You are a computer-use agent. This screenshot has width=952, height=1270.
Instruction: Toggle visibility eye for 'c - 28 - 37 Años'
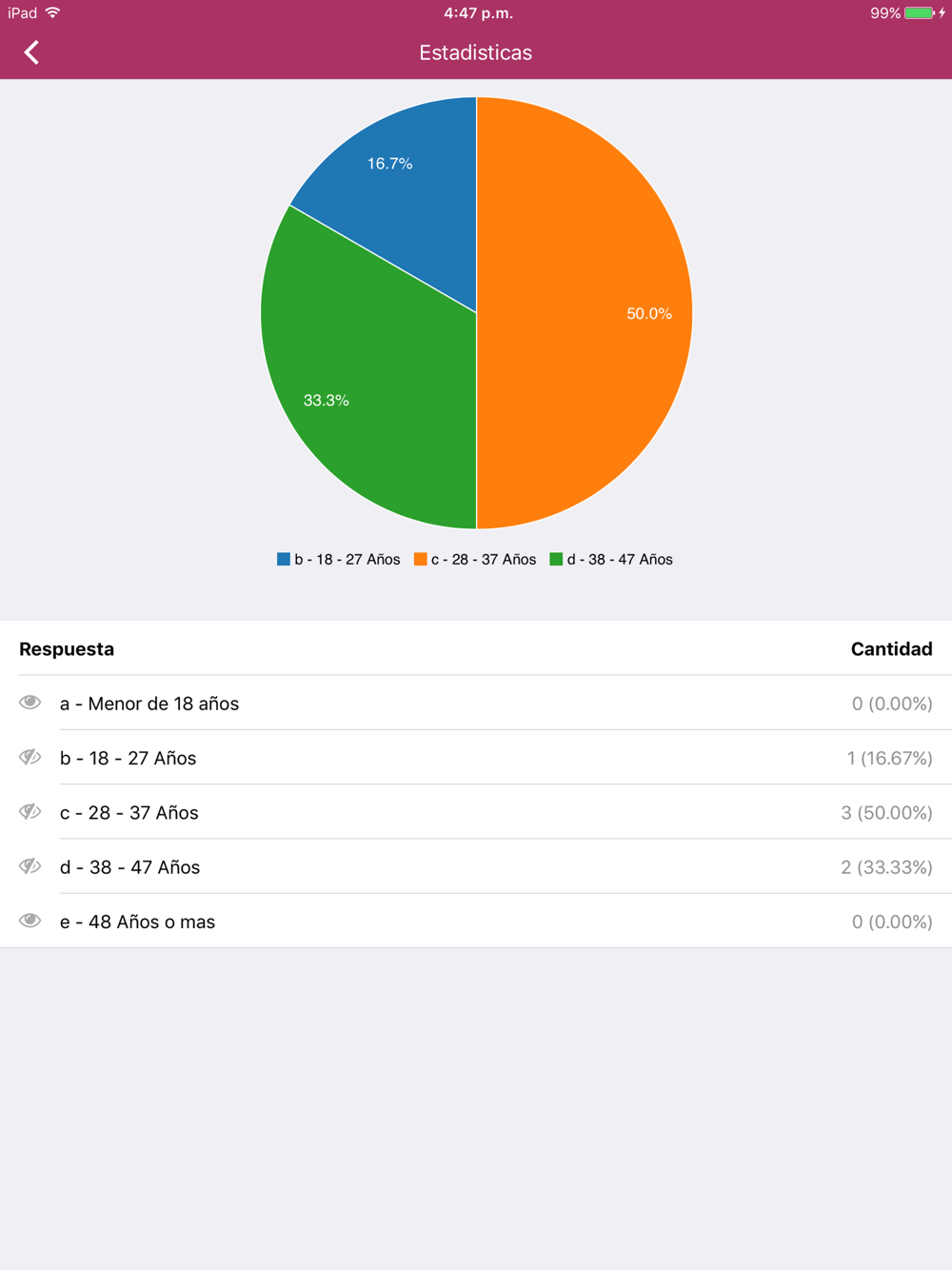pyautogui.click(x=30, y=811)
